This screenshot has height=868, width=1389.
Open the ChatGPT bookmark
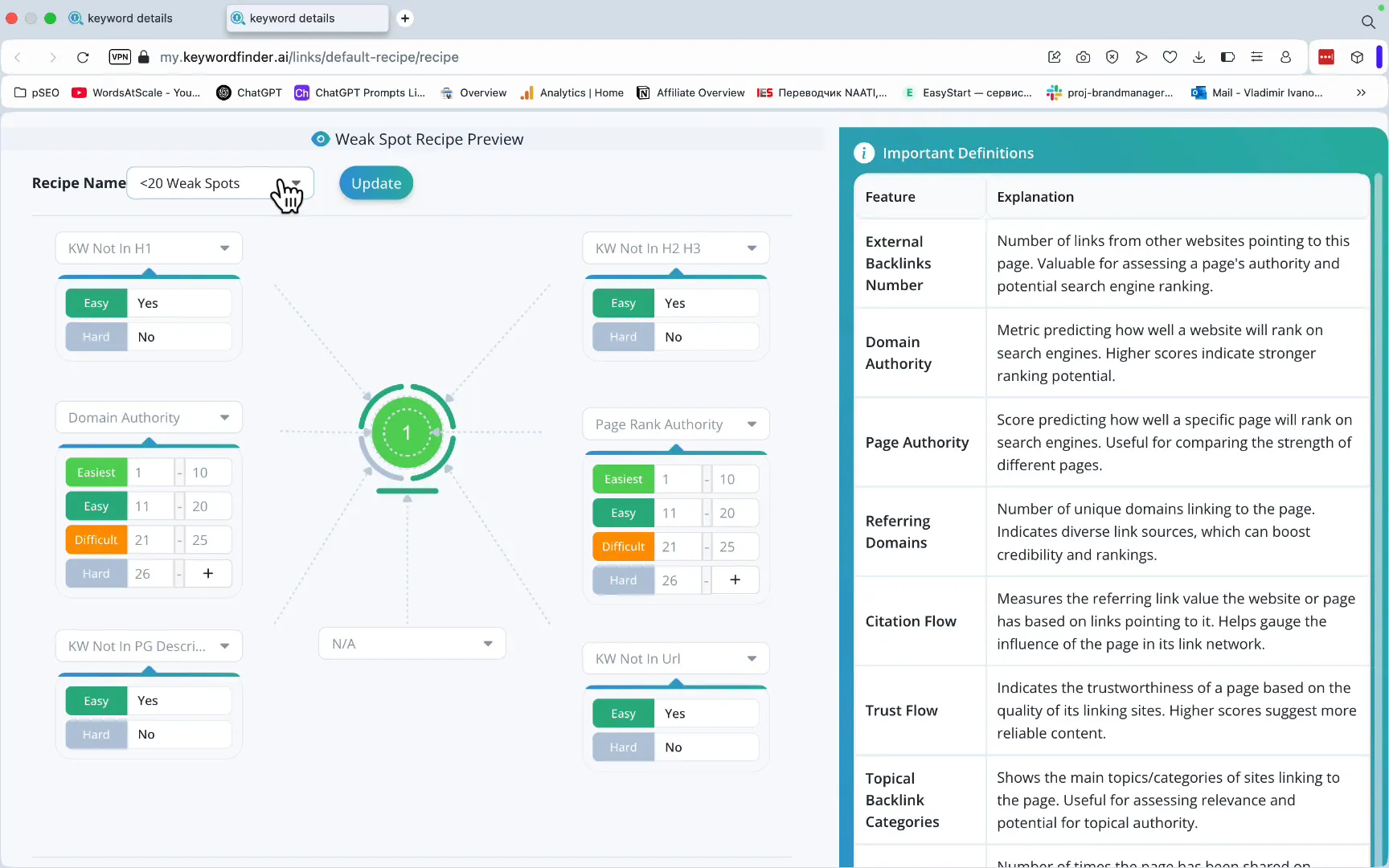249,92
